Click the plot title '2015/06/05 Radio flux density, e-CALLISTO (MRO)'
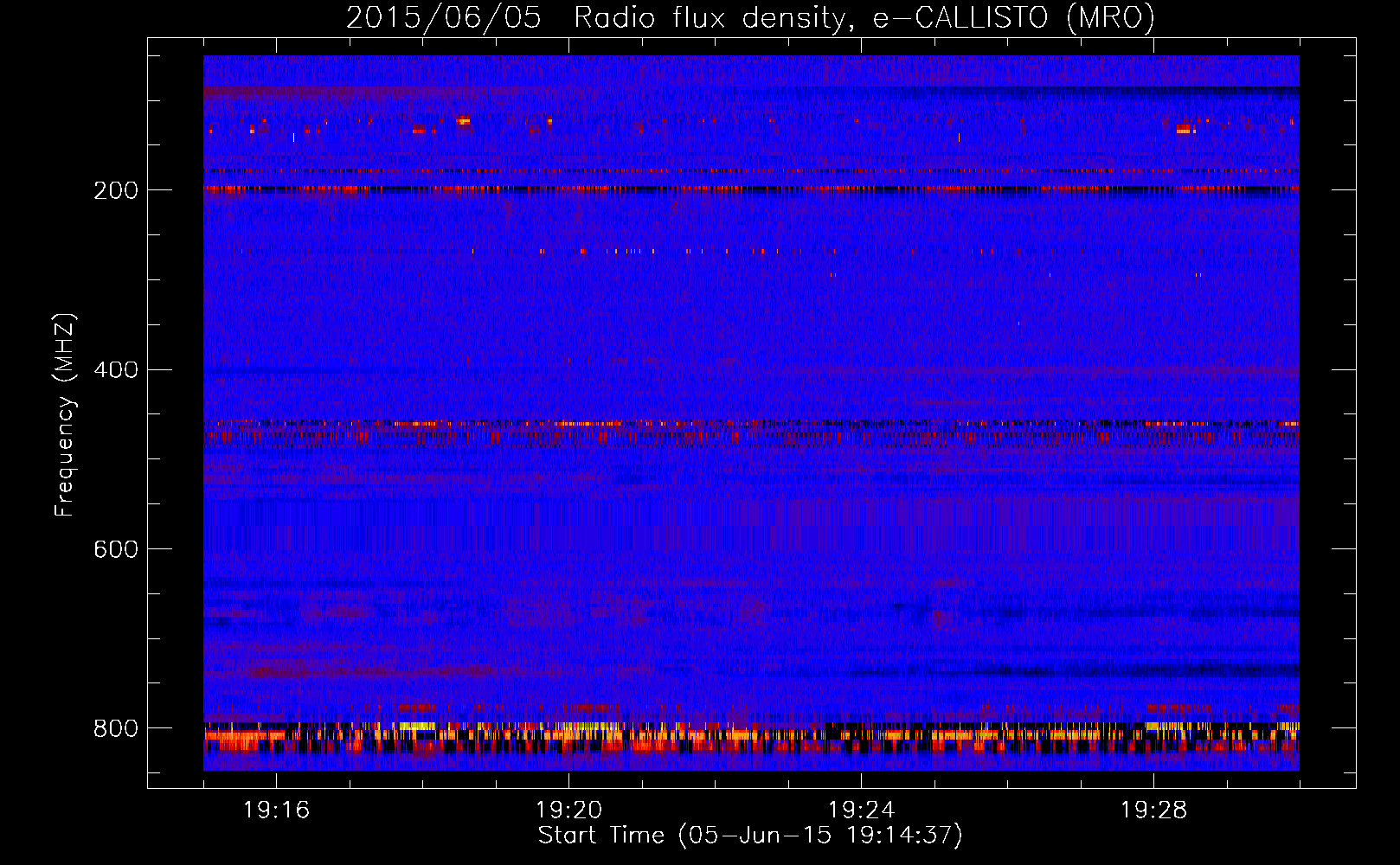This screenshot has height=865, width=1400. [750, 17]
